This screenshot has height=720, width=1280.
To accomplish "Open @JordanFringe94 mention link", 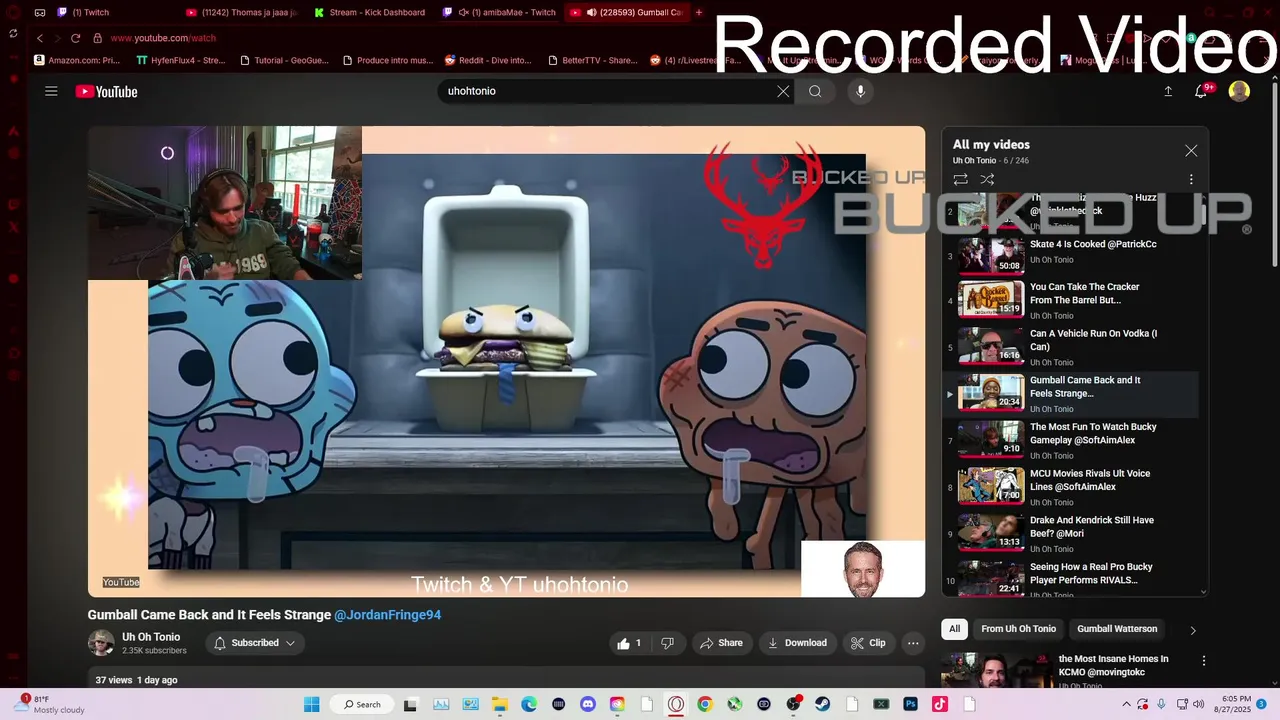I will click(387, 615).
